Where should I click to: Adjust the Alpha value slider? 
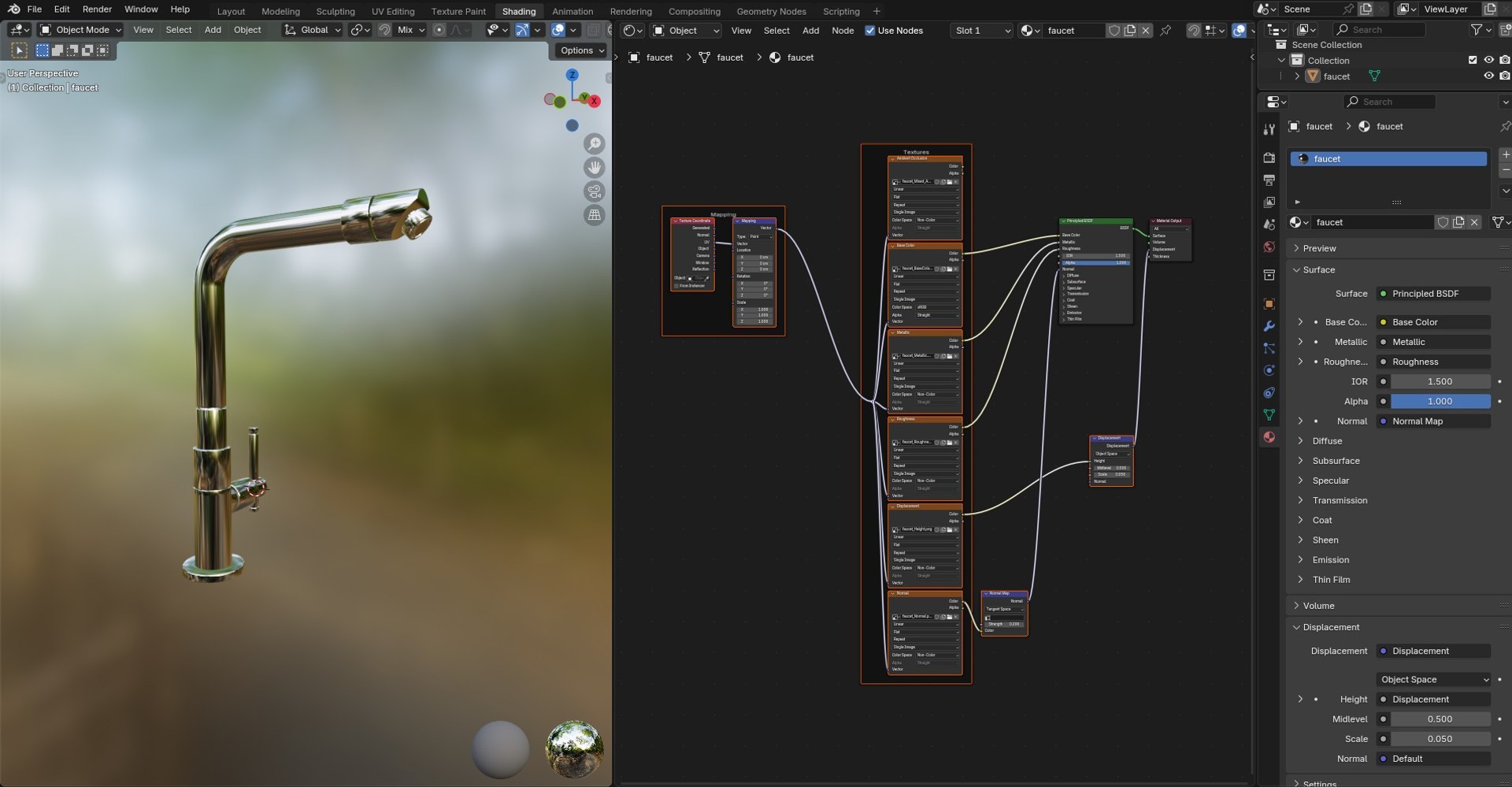point(1440,402)
